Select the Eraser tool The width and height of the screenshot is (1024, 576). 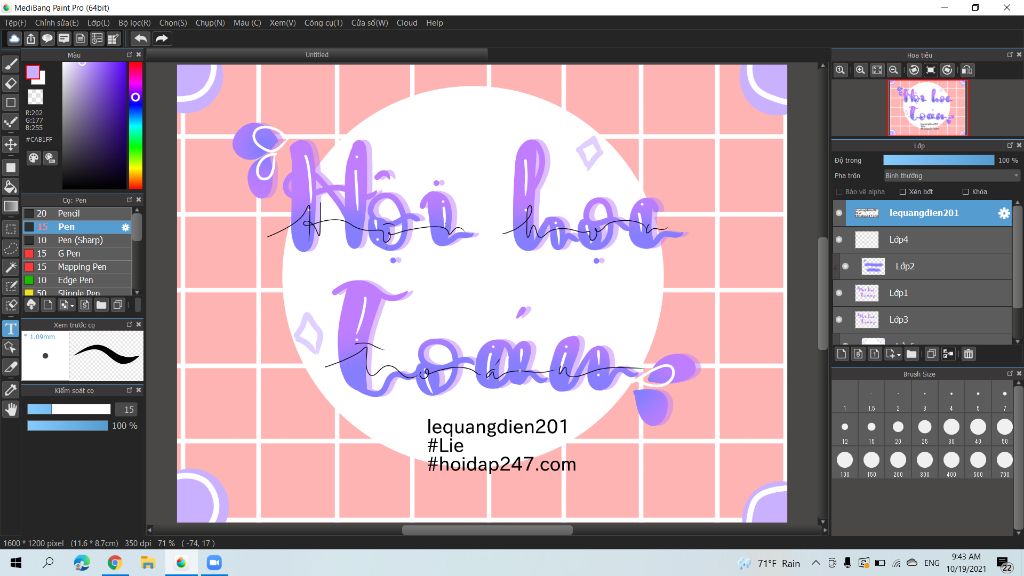(x=10, y=84)
